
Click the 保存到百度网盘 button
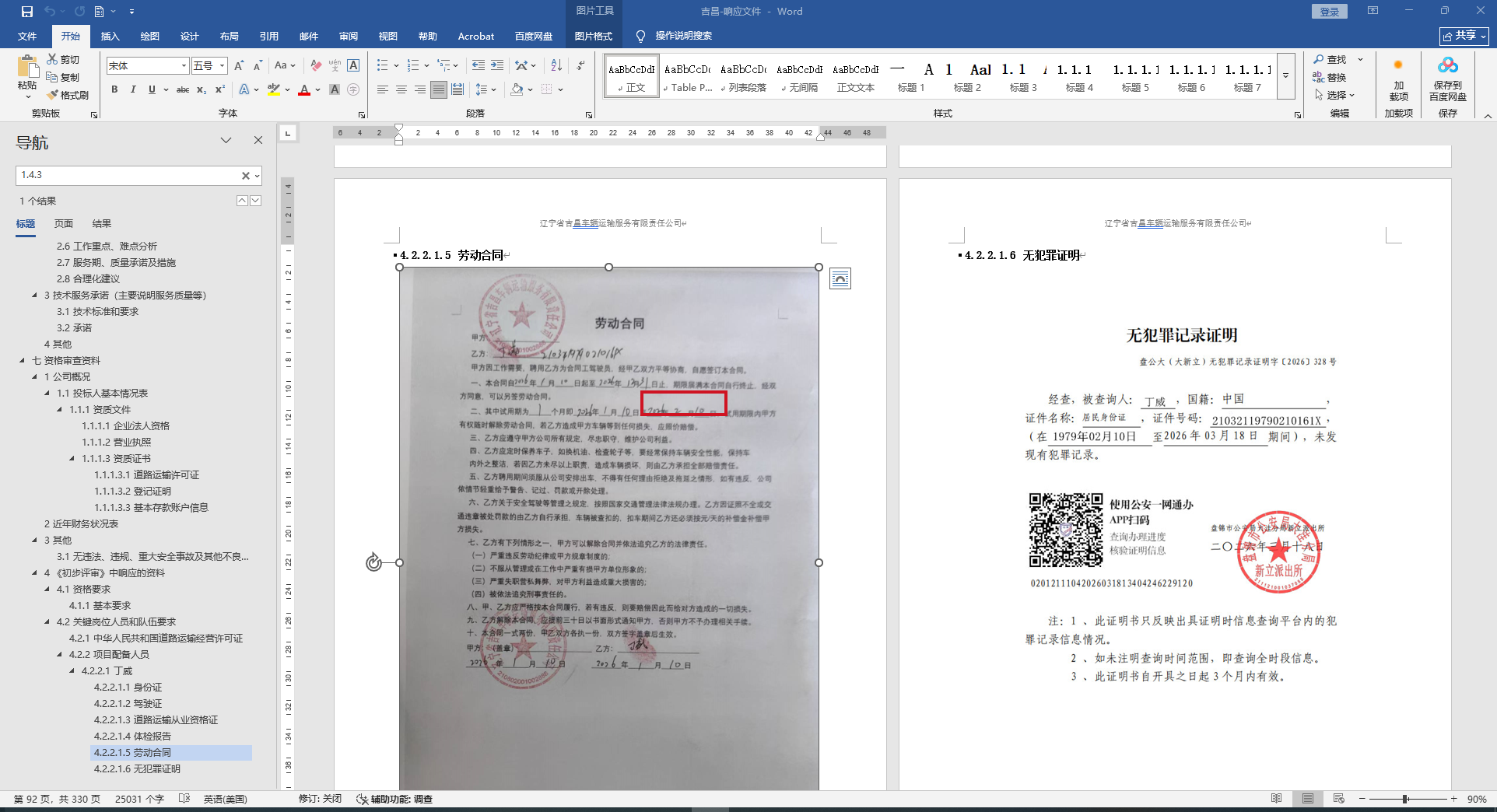click(x=1448, y=80)
